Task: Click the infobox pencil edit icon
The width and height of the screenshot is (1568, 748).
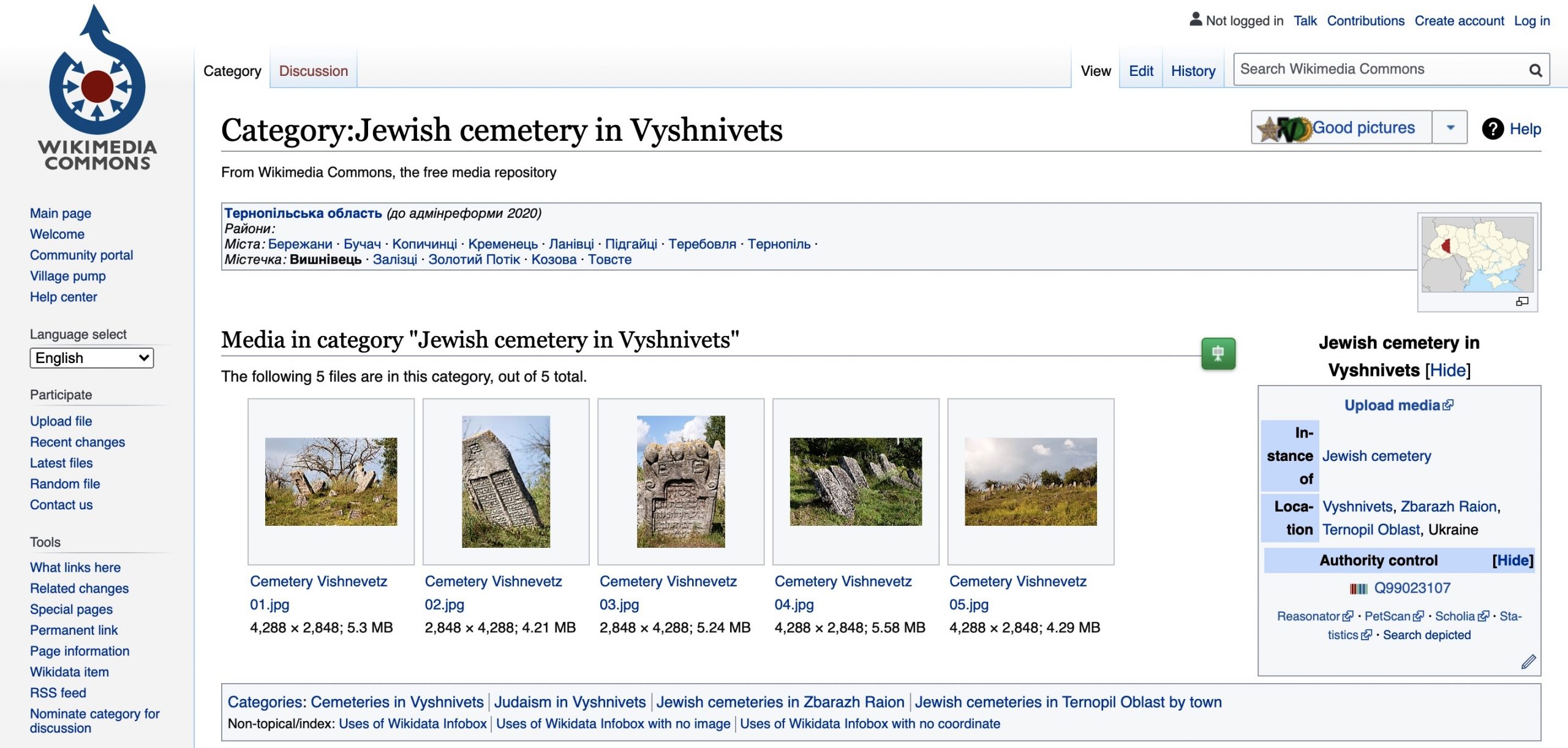Action: point(1528,661)
